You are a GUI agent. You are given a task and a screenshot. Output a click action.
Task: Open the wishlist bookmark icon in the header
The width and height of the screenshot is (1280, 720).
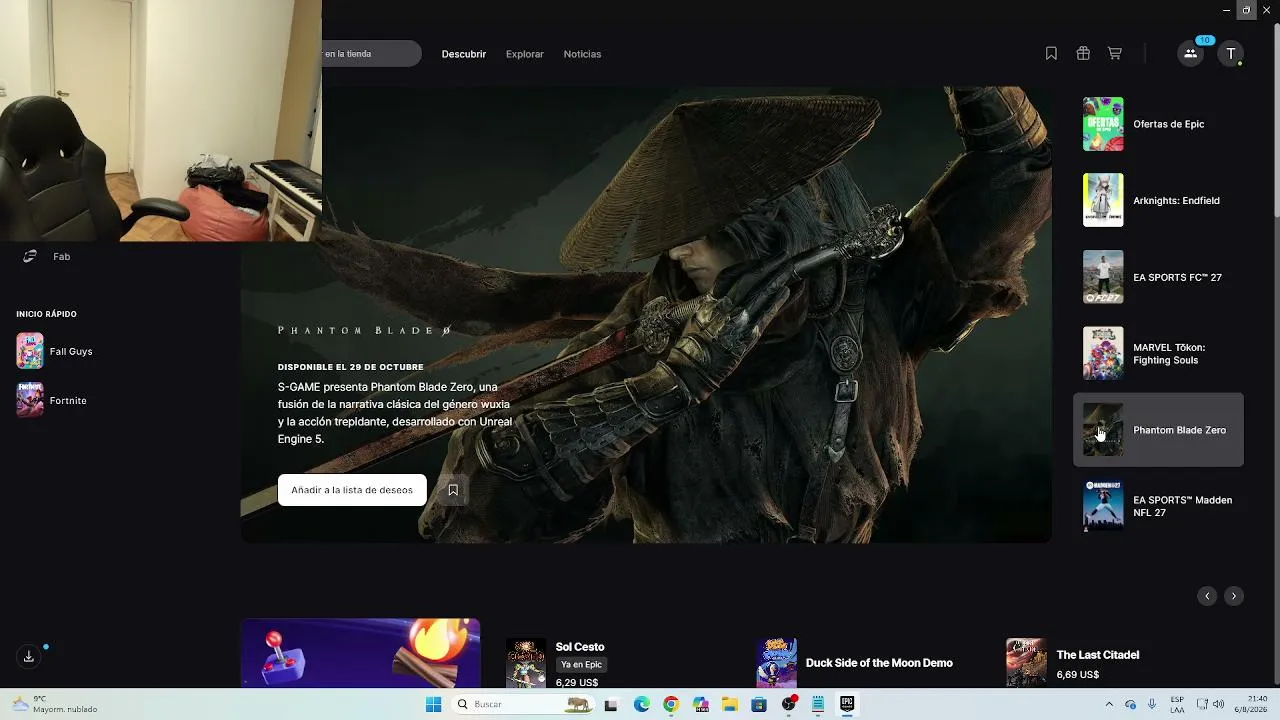1051,54
